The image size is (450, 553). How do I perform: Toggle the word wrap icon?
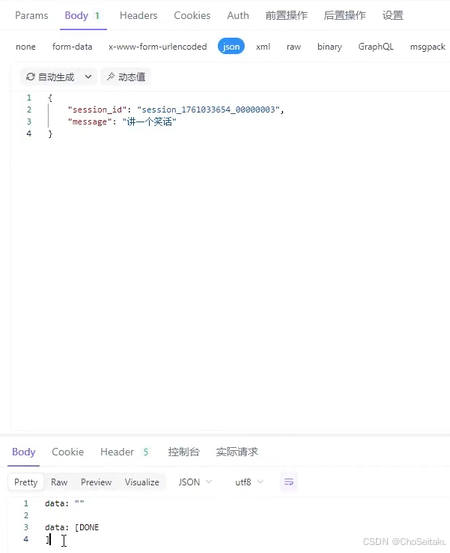289,482
